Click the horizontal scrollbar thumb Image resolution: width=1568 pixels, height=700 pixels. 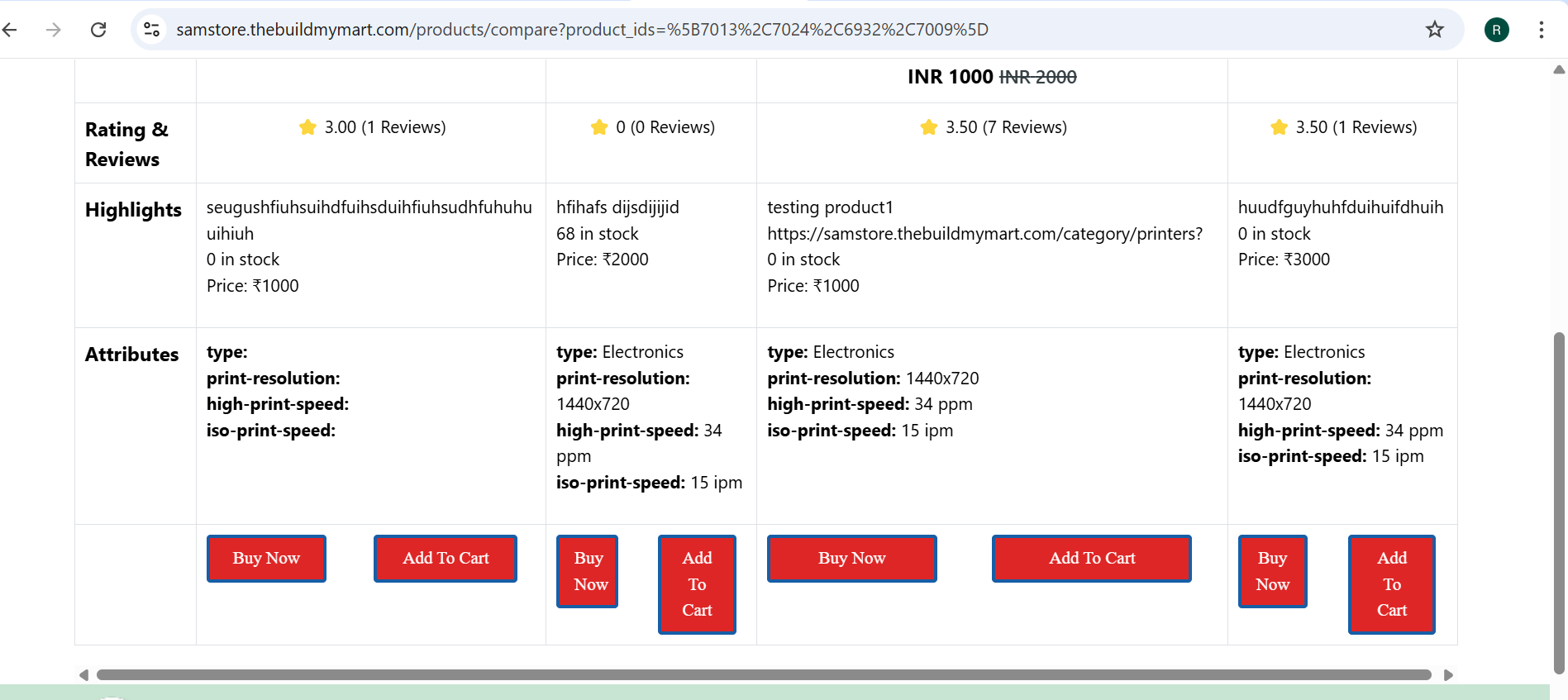[764, 675]
